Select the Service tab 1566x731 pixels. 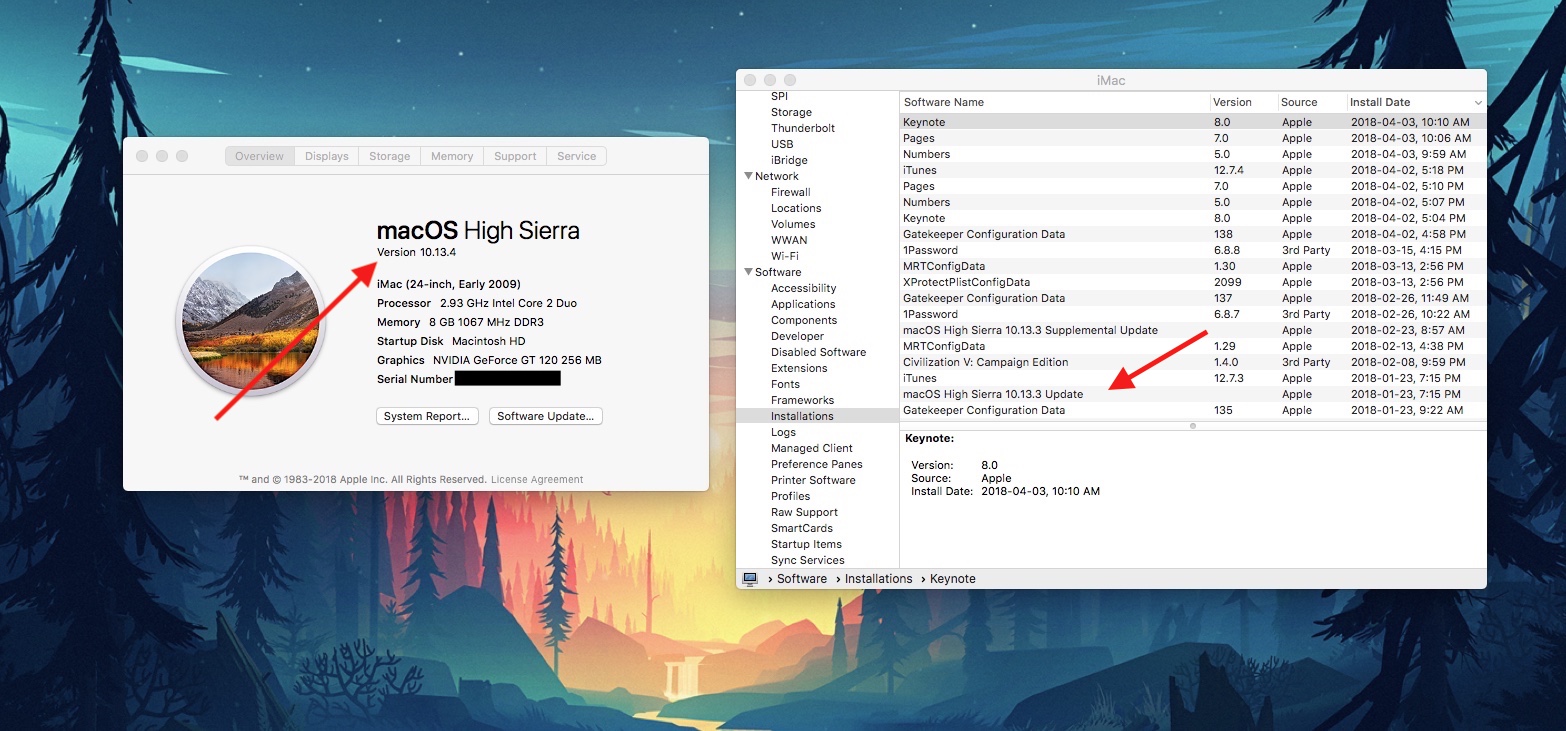click(x=577, y=156)
